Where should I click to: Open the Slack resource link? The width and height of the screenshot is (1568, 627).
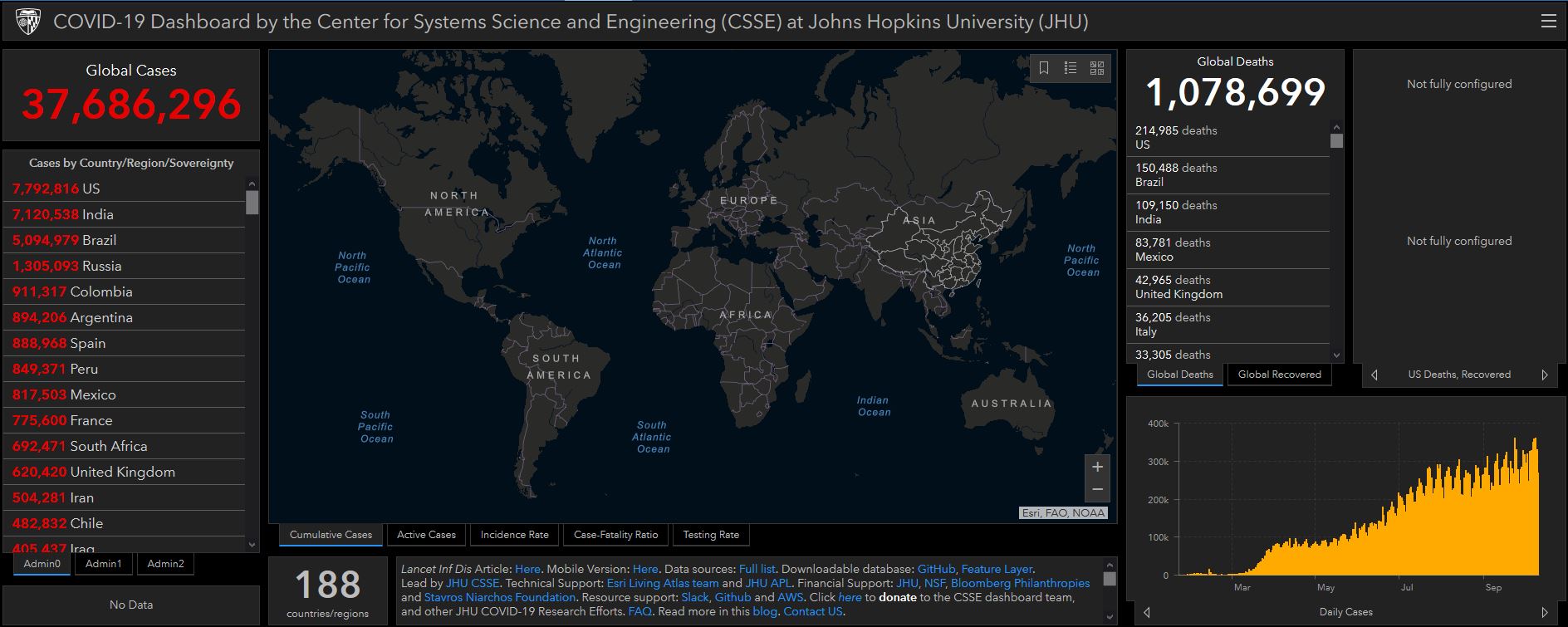[x=695, y=597]
